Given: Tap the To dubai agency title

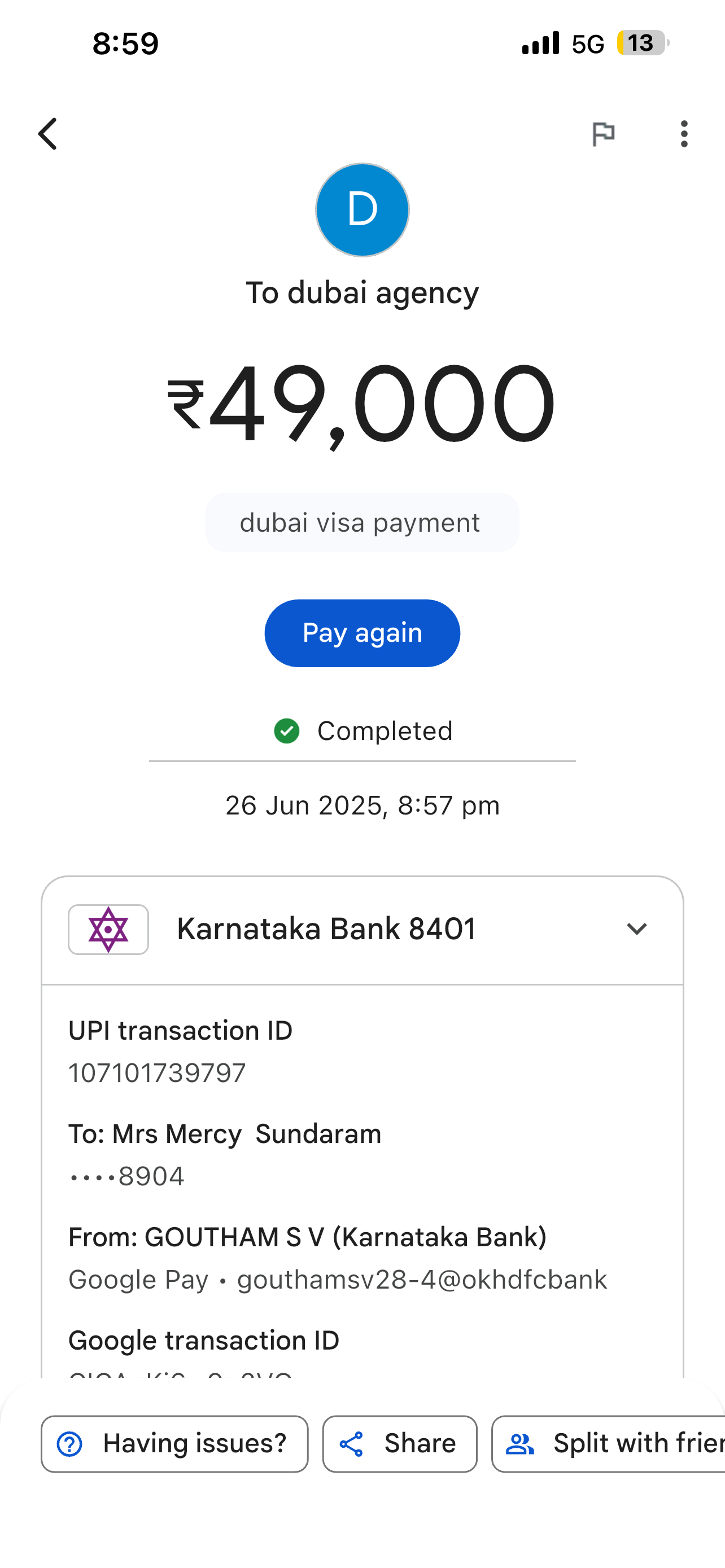Looking at the screenshot, I should pyautogui.click(x=362, y=293).
